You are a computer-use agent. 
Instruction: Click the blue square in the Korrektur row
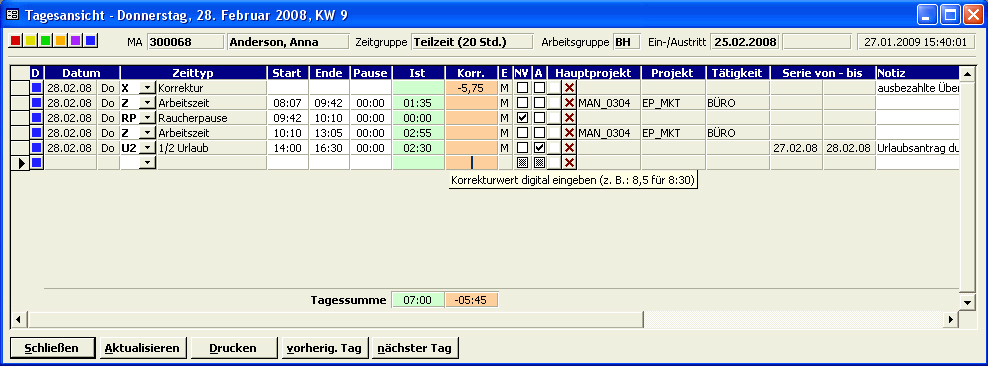37,88
